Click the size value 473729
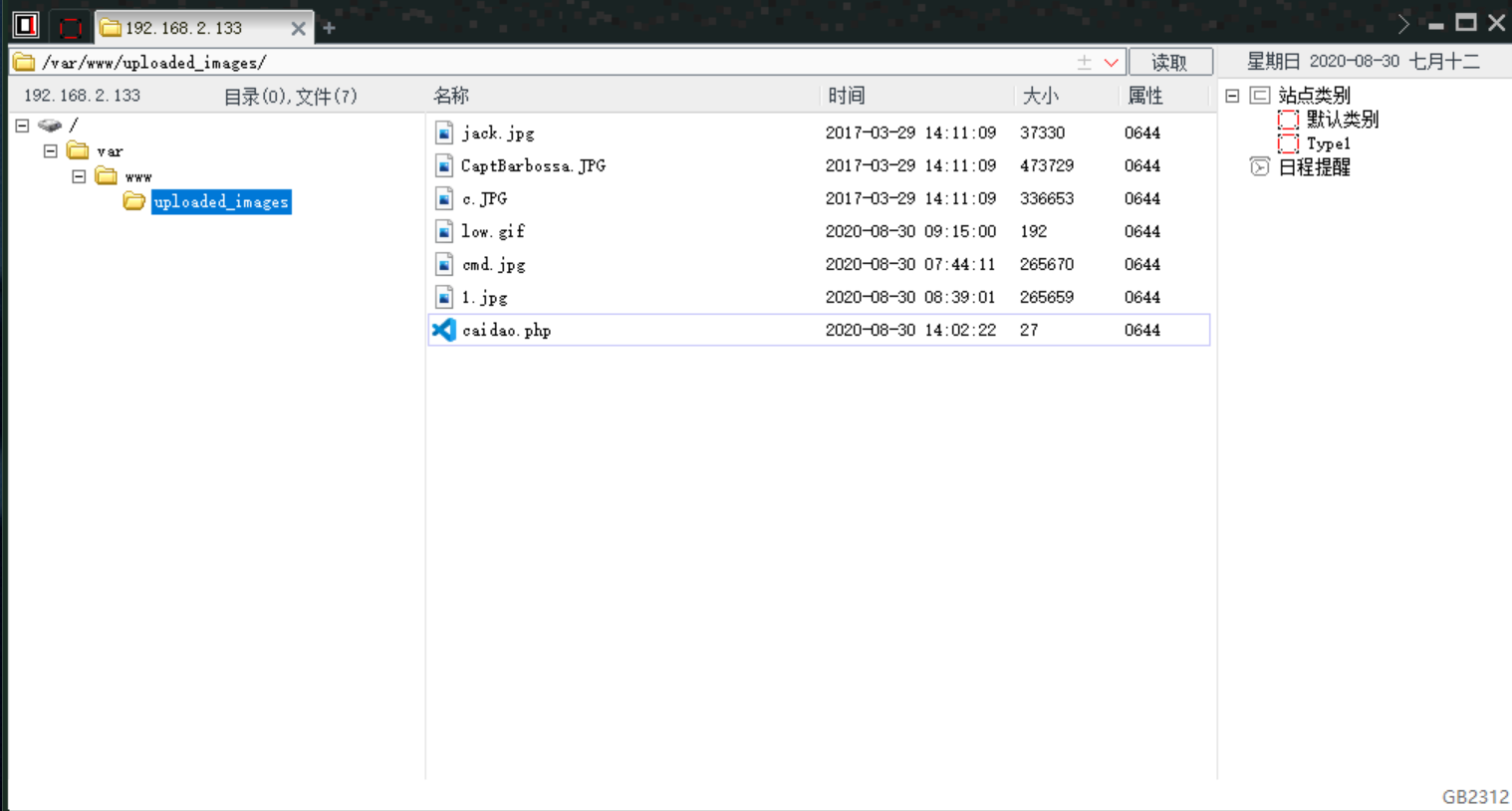This screenshot has width=1512, height=811. click(1047, 165)
